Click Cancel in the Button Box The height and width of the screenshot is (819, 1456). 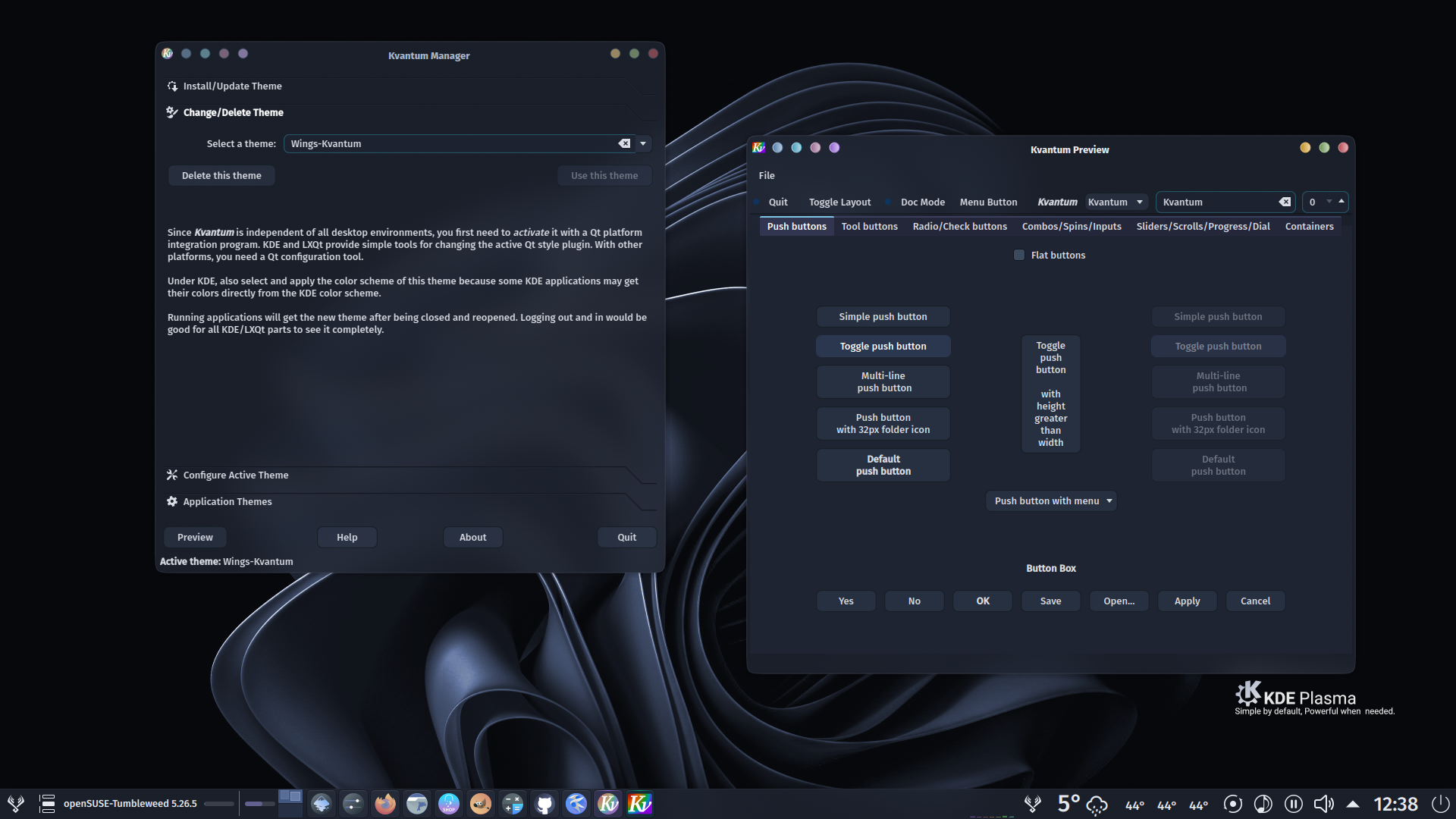click(1255, 601)
